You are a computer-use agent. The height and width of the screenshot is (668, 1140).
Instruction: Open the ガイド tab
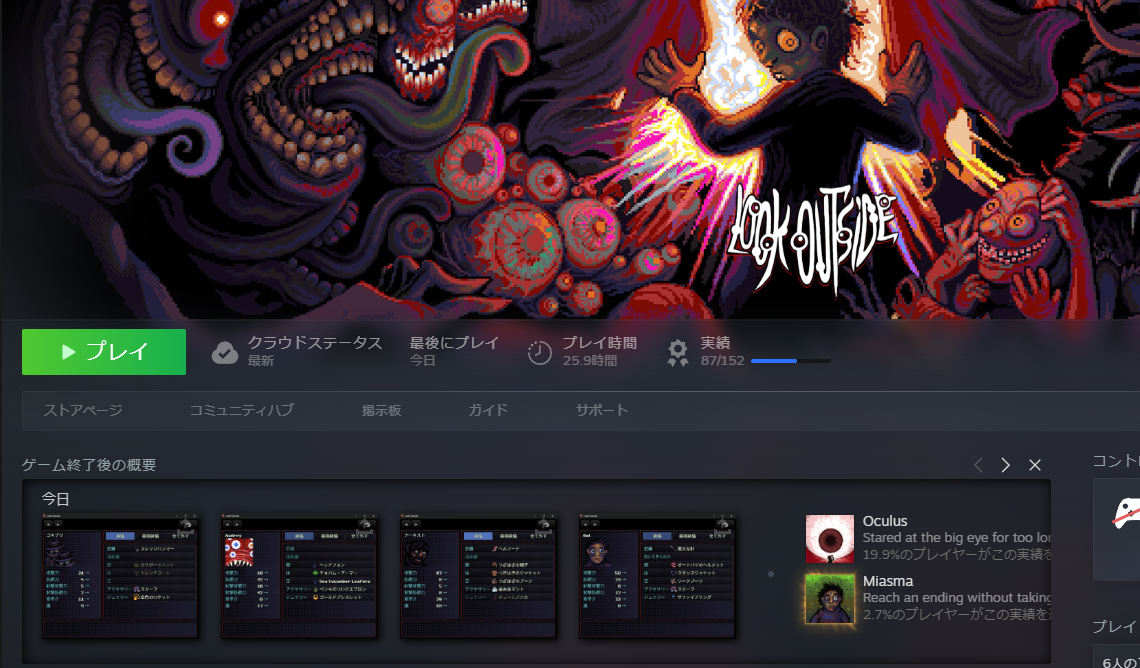tap(488, 410)
